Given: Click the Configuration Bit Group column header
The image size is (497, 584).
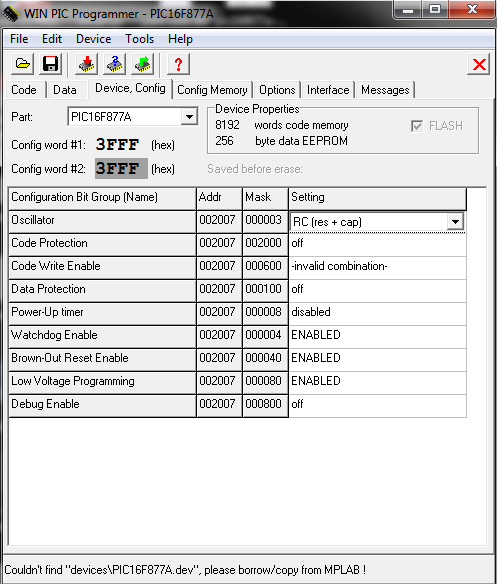Looking at the screenshot, I should 102,198.
